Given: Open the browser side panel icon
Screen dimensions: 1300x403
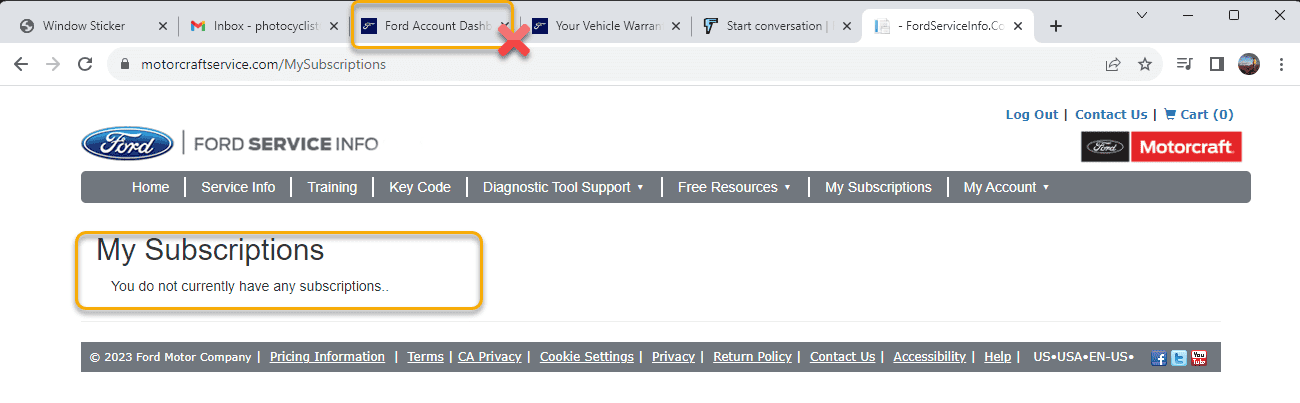Looking at the screenshot, I should tap(1217, 64).
